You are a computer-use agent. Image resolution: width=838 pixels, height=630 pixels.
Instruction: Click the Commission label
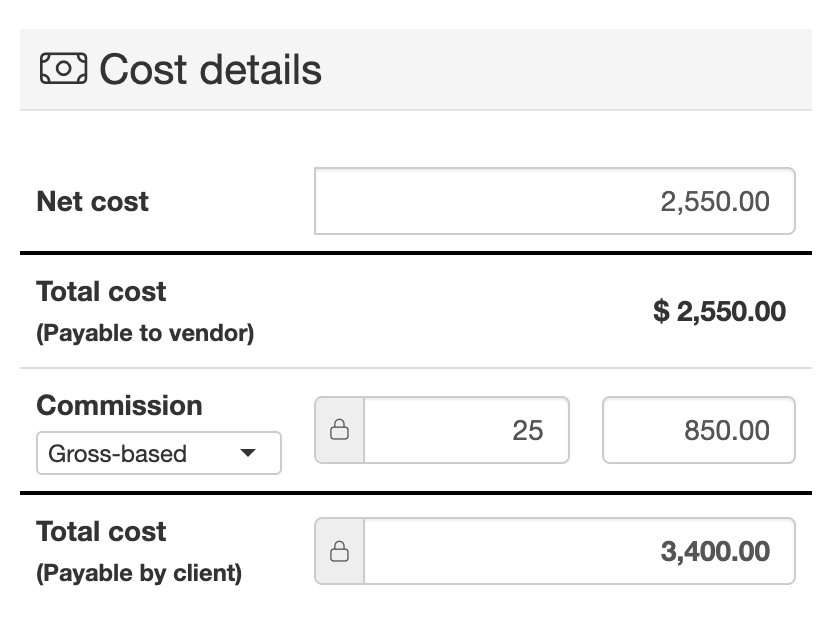pos(119,406)
